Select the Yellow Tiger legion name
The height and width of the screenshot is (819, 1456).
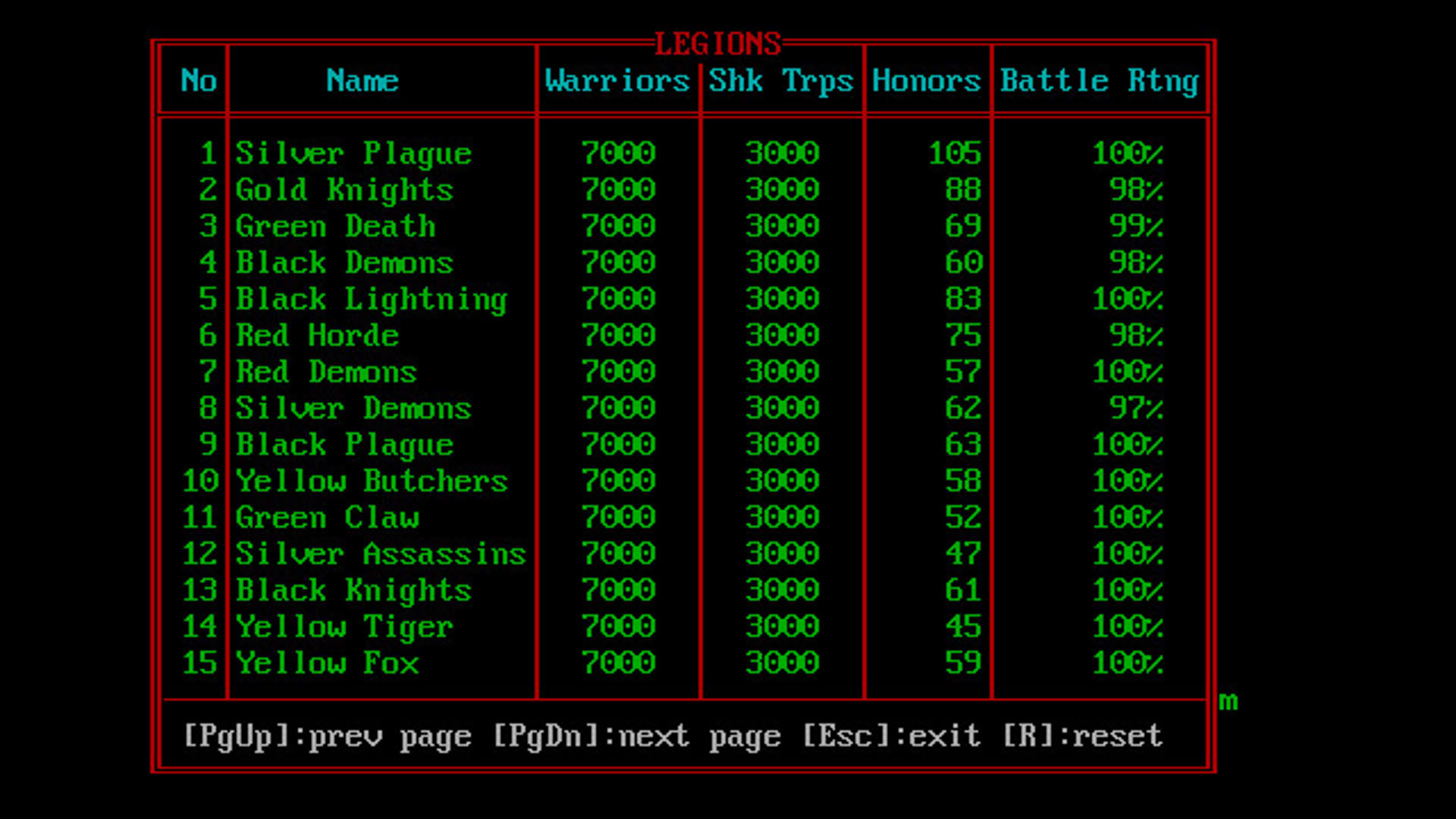pos(344,627)
